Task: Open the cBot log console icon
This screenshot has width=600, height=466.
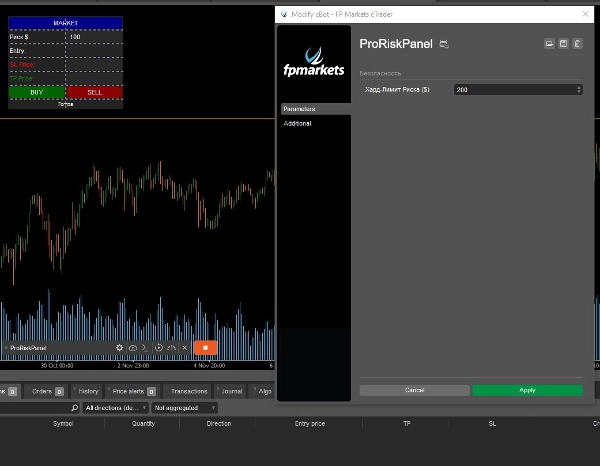Action: point(145,348)
